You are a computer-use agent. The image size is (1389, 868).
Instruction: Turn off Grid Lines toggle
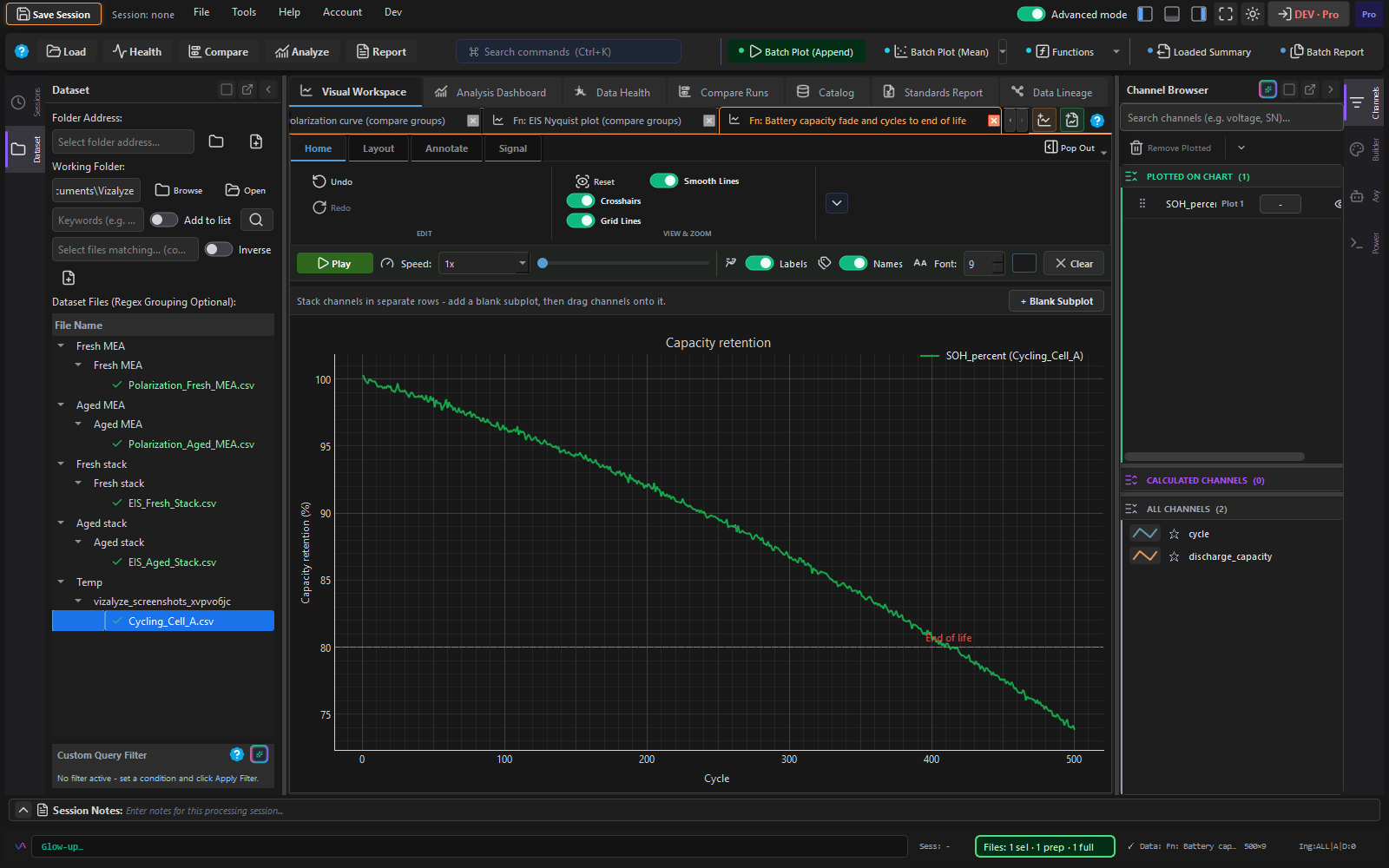click(581, 220)
